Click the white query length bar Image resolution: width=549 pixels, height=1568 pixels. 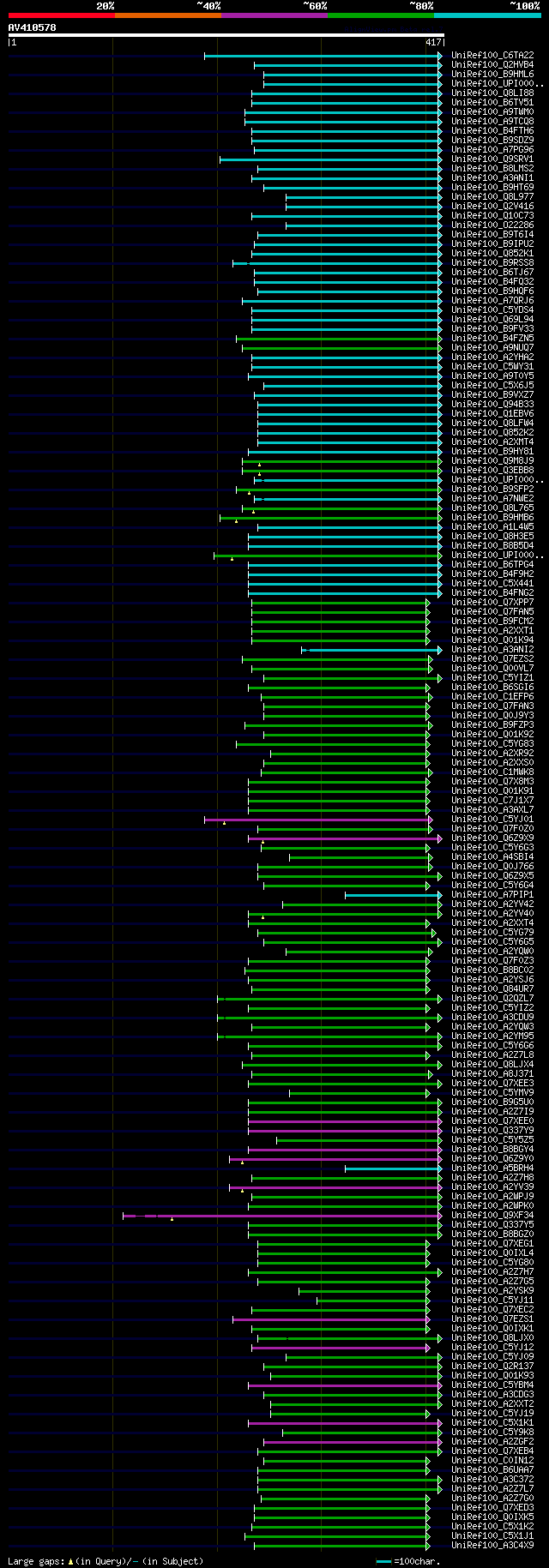click(x=226, y=36)
